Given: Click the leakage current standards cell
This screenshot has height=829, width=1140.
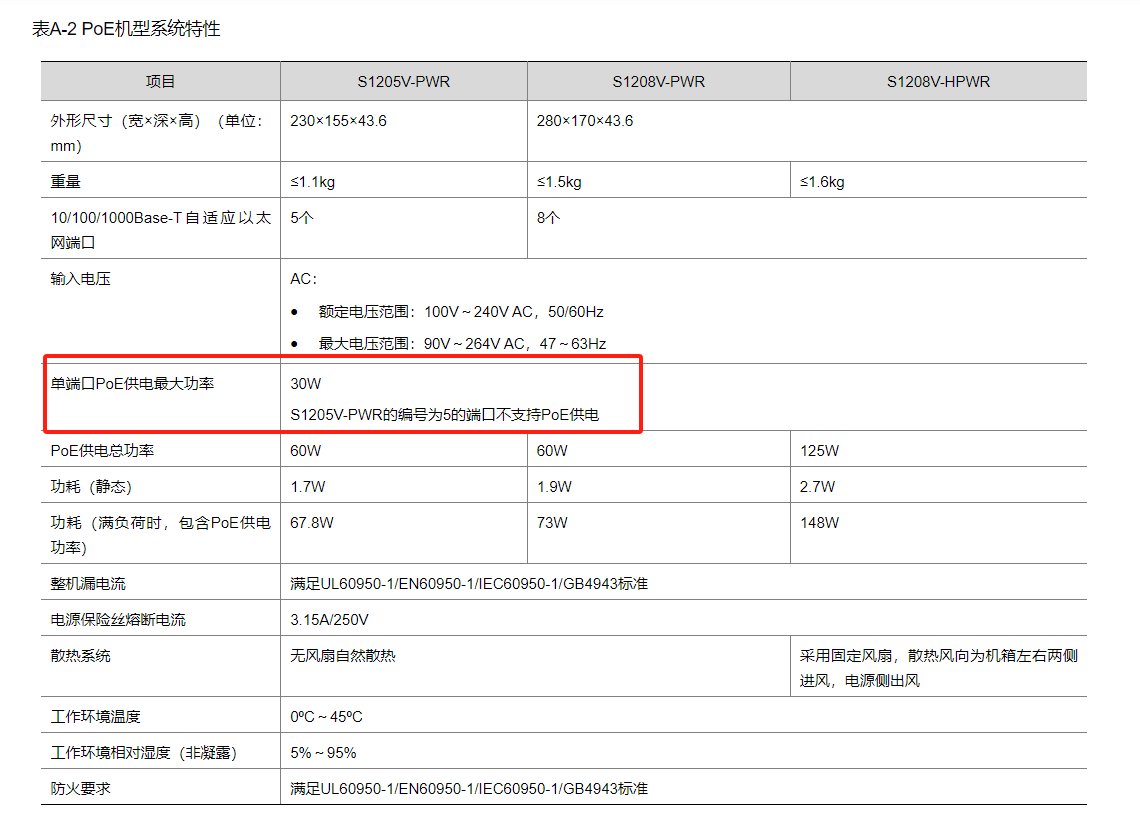Looking at the screenshot, I should pyautogui.click(x=469, y=584).
